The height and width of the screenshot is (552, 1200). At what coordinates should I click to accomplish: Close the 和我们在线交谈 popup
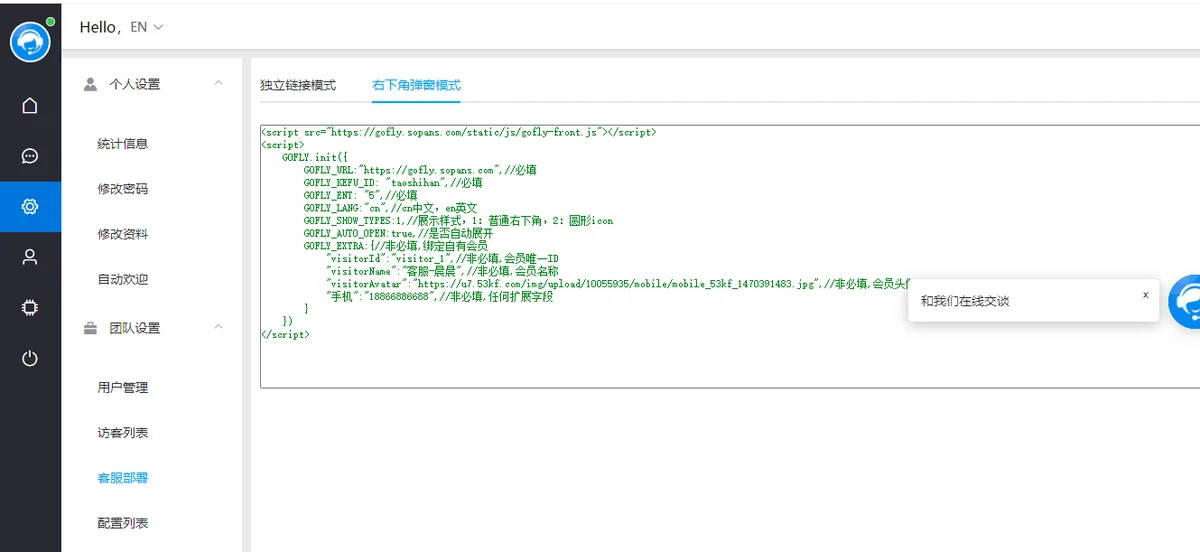point(1145,295)
